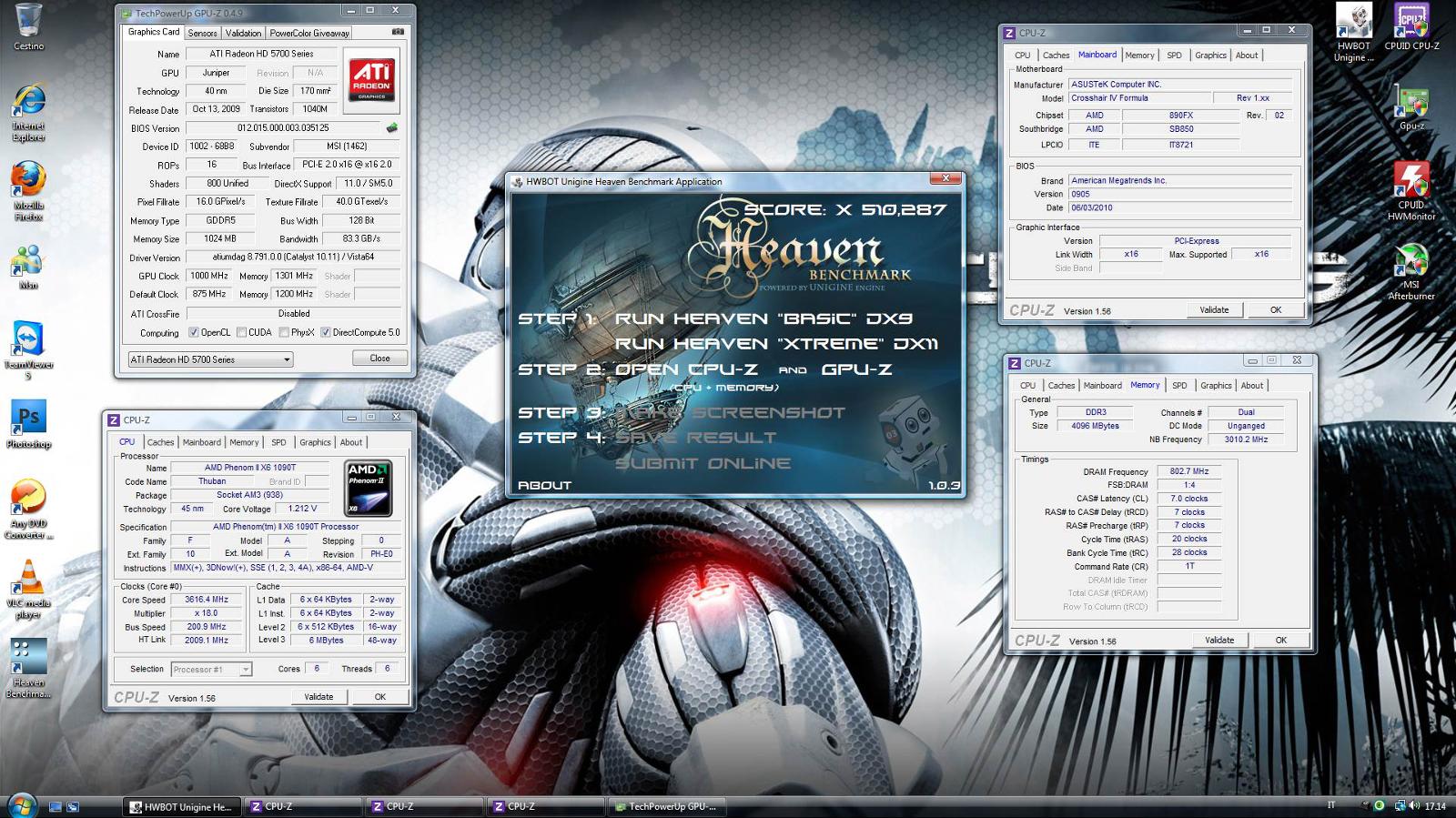Screen dimensions: 1456x818
Task: Toggle the OpenCL checkbox in GPU-Z
Action: [193, 332]
